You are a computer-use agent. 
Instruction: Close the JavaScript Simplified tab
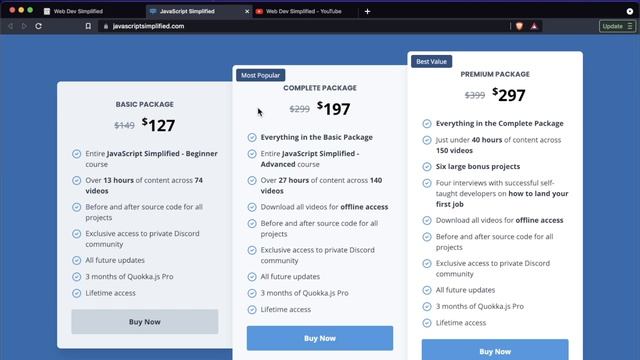(x=247, y=11)
